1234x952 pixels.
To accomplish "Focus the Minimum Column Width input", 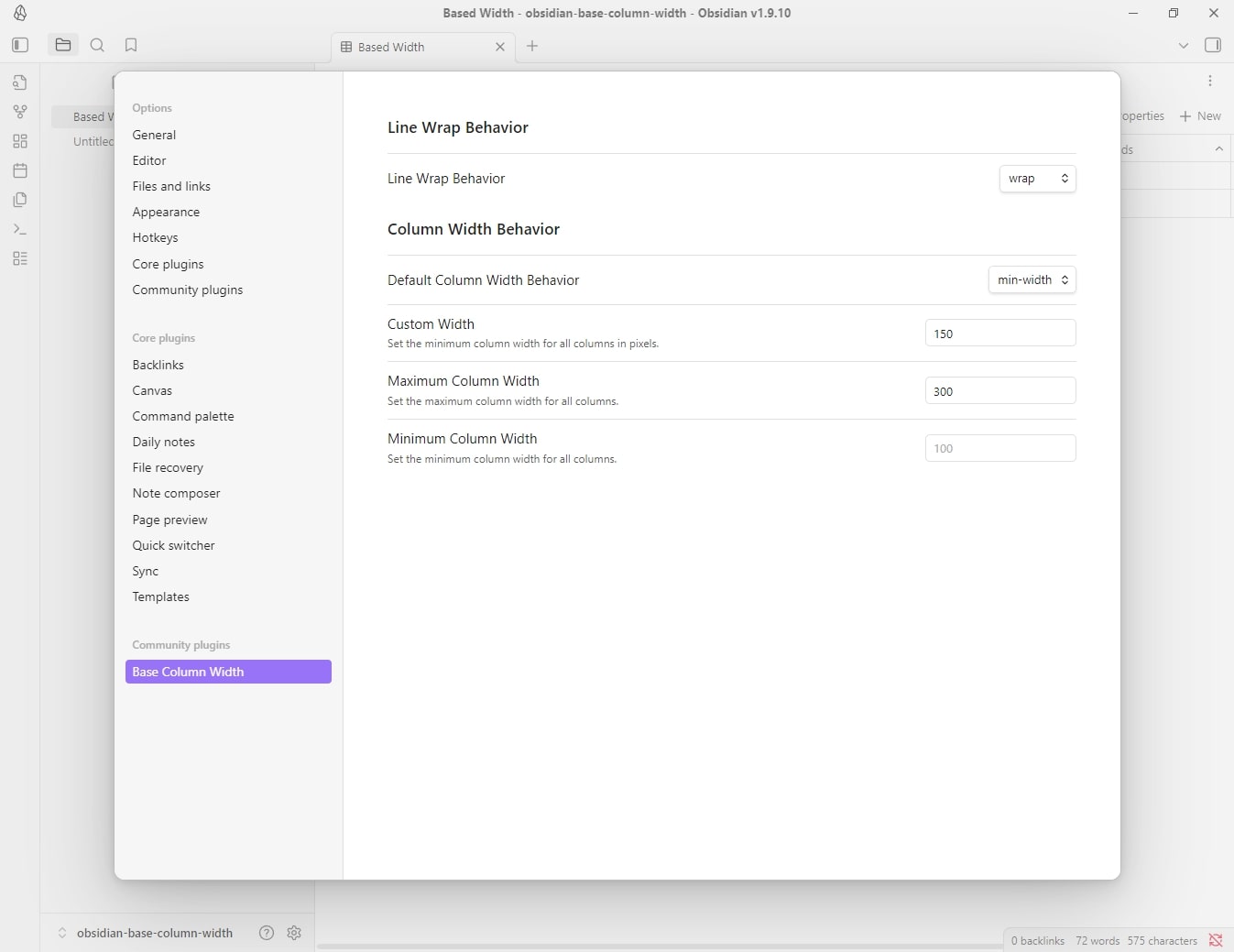I will [x=1000, y=448].
